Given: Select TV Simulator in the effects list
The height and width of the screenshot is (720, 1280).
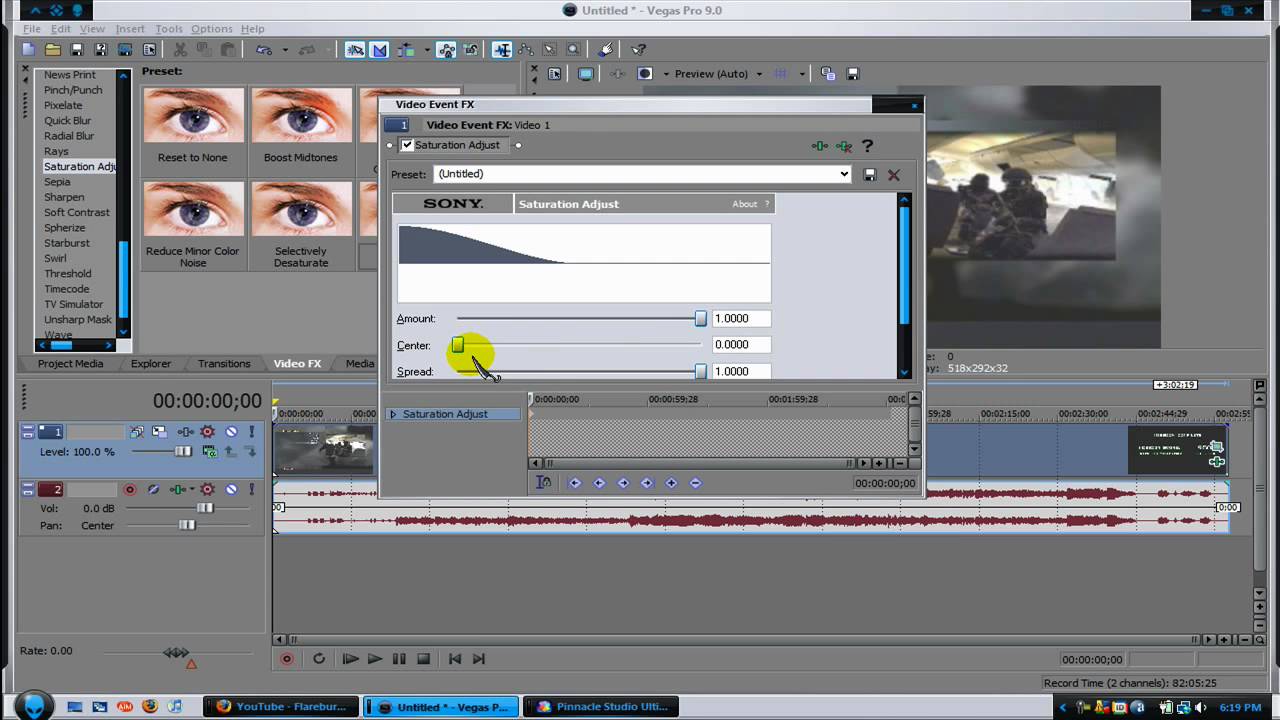Looking at the screenshot, I should pos(73,304).
